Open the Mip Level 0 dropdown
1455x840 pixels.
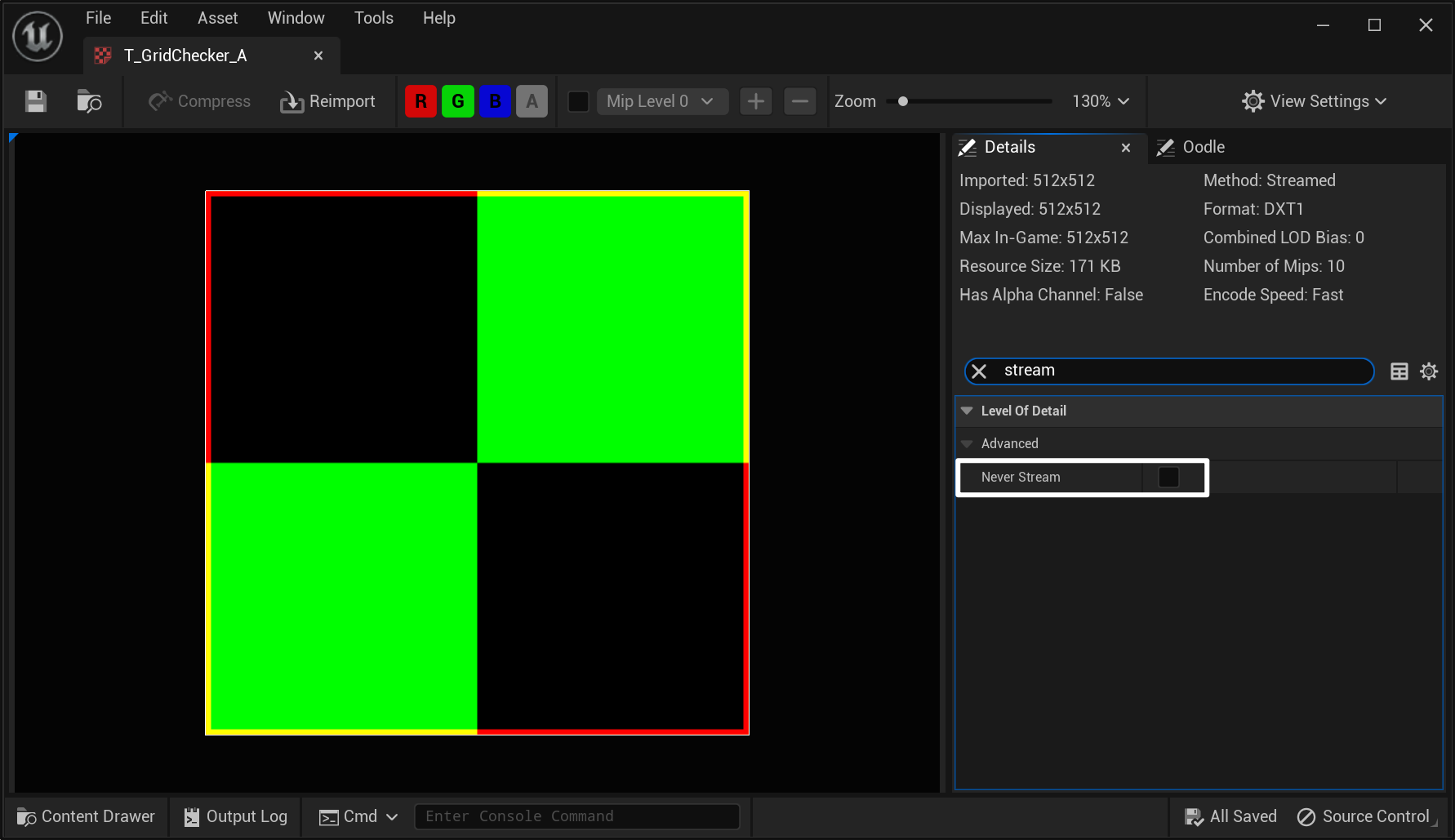[x=661, y=101]
